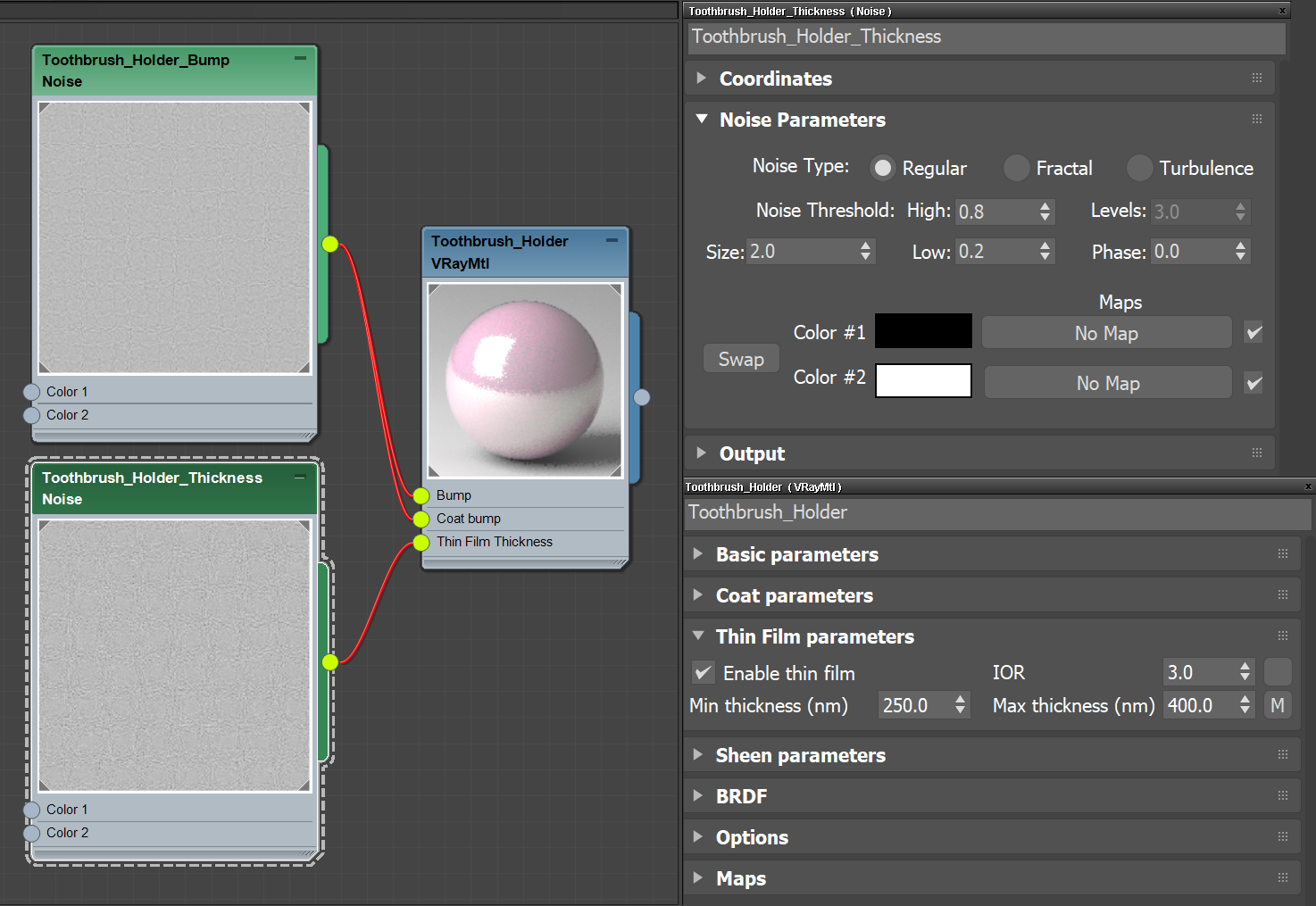Viewport: 1316px width, 906px height.
Task: Click the Toothbrush_Holder (VRayMtl) panel title bar
Action: [x=893, y=486]
